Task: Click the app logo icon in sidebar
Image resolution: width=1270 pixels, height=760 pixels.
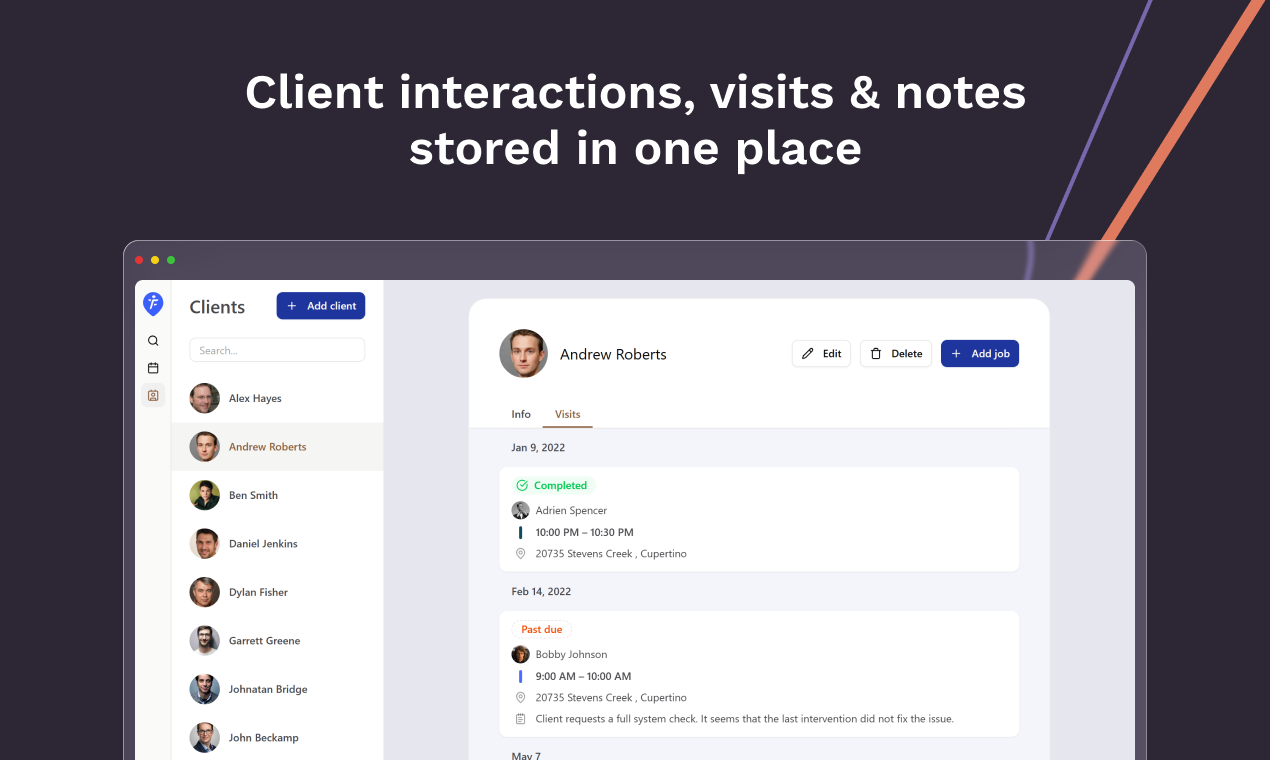Action: (x=153, y=304)
